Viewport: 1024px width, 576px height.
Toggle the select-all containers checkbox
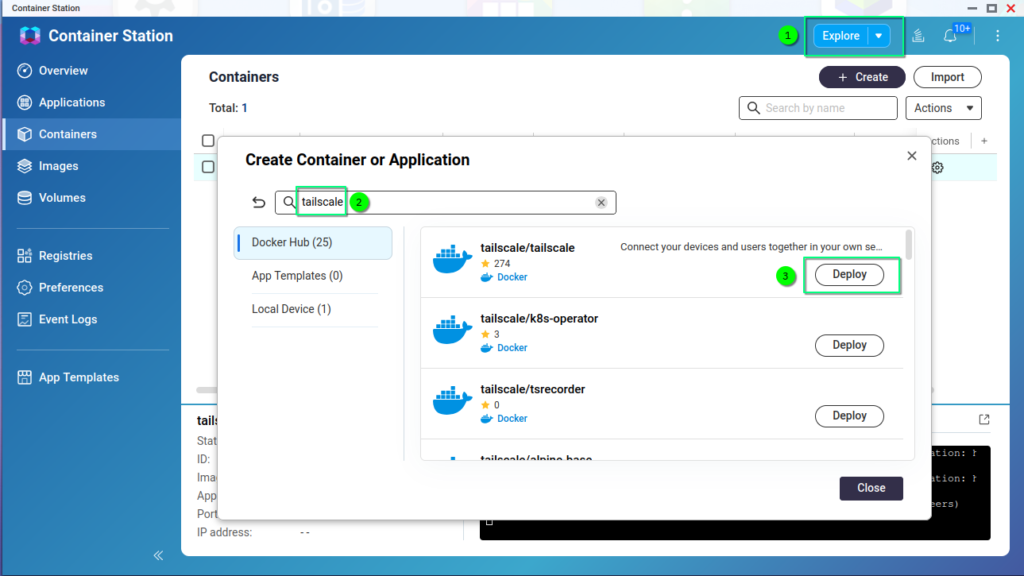(208, 141)
